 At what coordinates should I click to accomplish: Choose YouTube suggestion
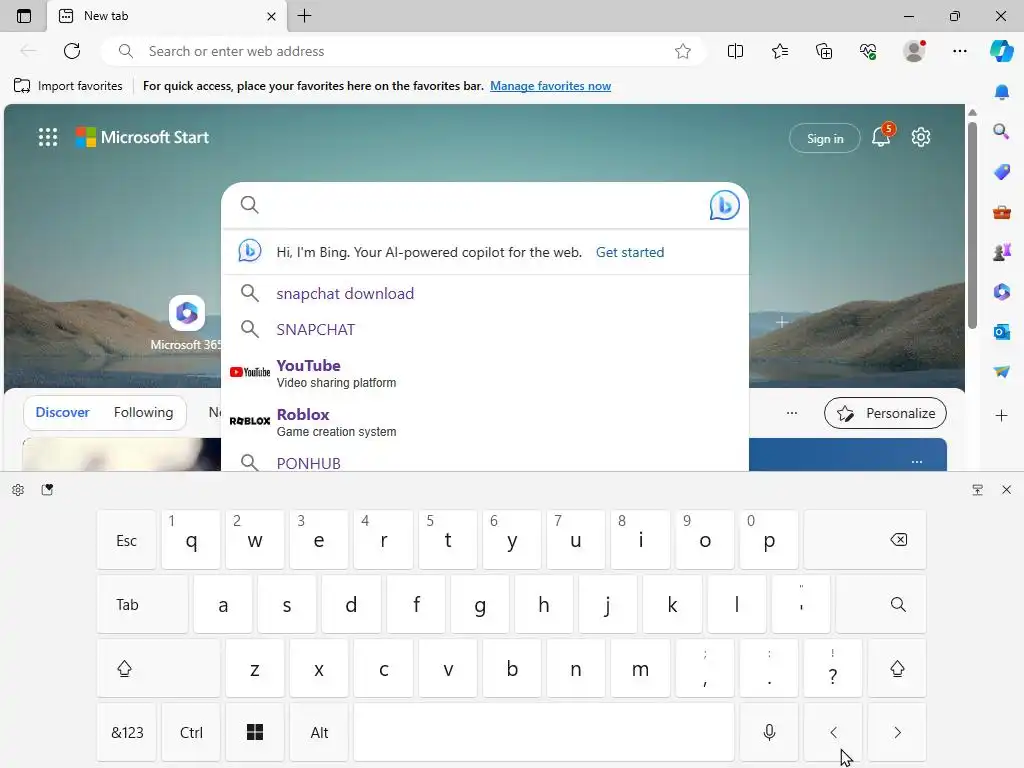click(x=485, y=373)
